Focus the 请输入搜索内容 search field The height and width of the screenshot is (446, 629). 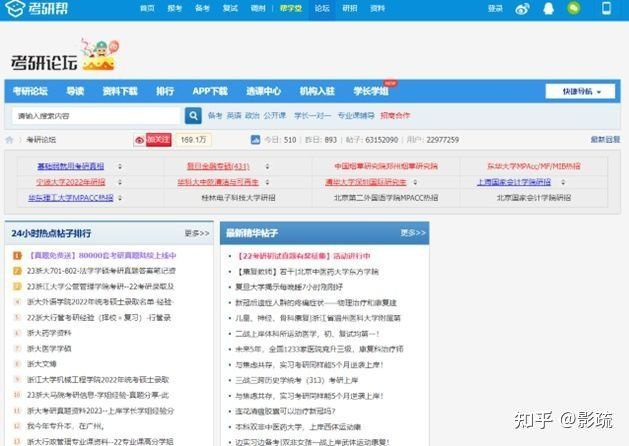click(x=96, y=116)
